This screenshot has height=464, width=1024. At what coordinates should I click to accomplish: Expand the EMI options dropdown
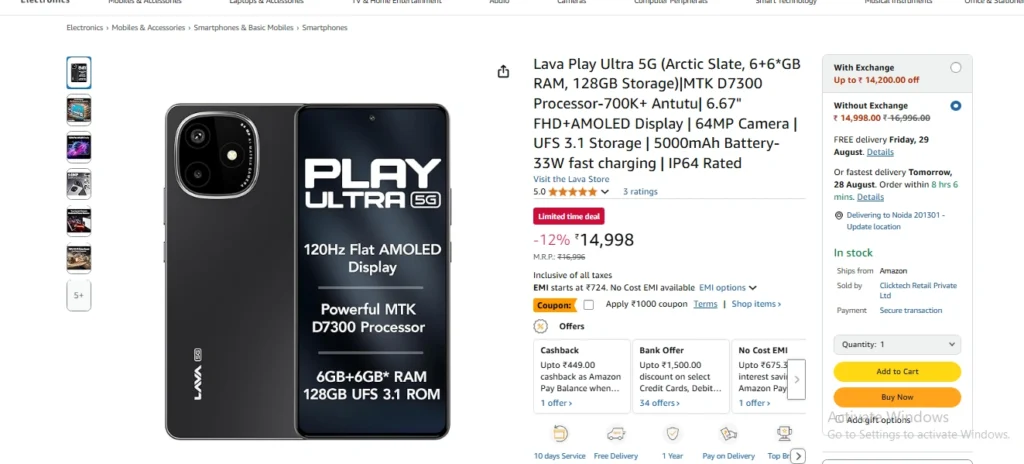pyautogui.click(x=727, y=288)
